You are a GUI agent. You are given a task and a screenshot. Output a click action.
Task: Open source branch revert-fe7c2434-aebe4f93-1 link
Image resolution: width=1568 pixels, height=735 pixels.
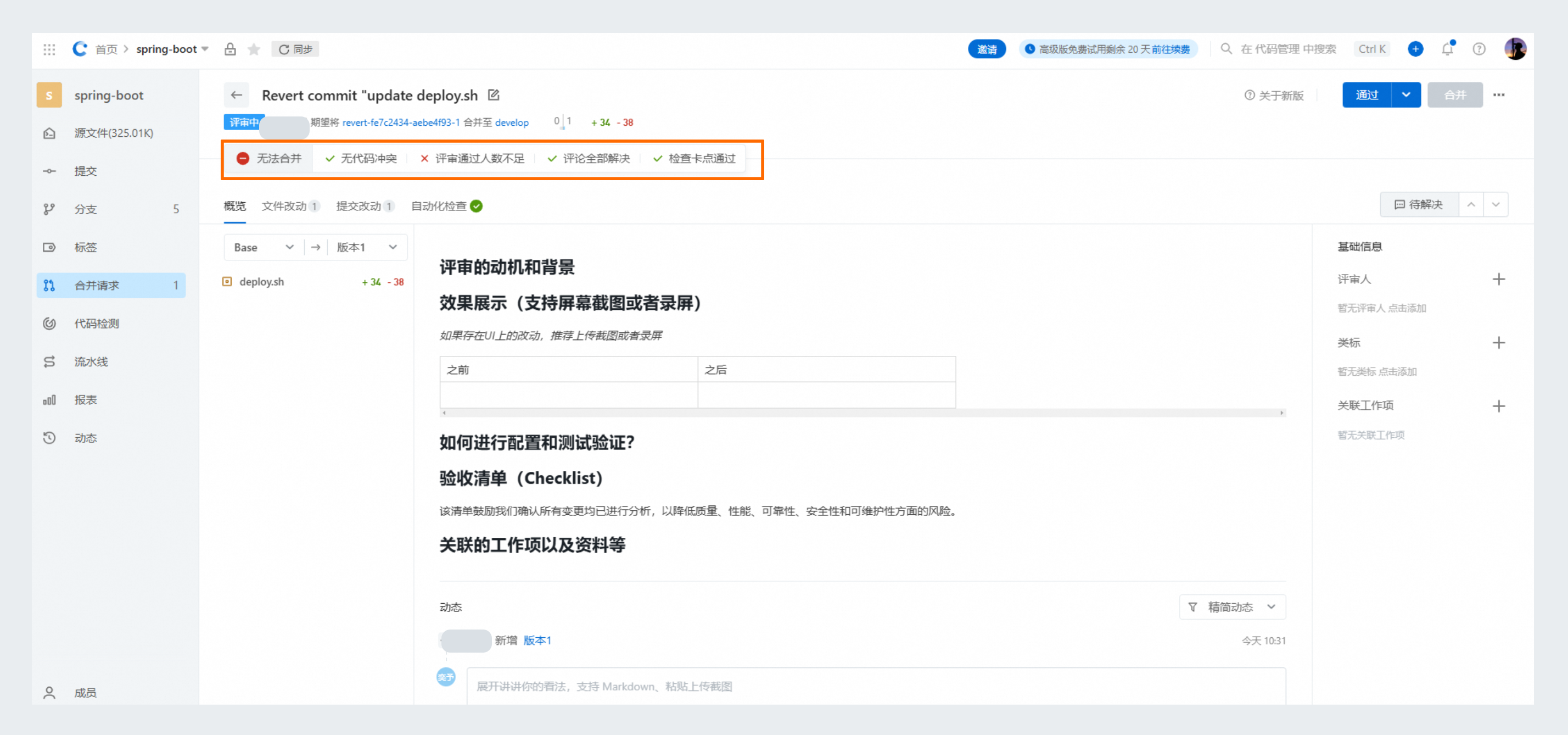pyautogui.click(x=401, y=122)
